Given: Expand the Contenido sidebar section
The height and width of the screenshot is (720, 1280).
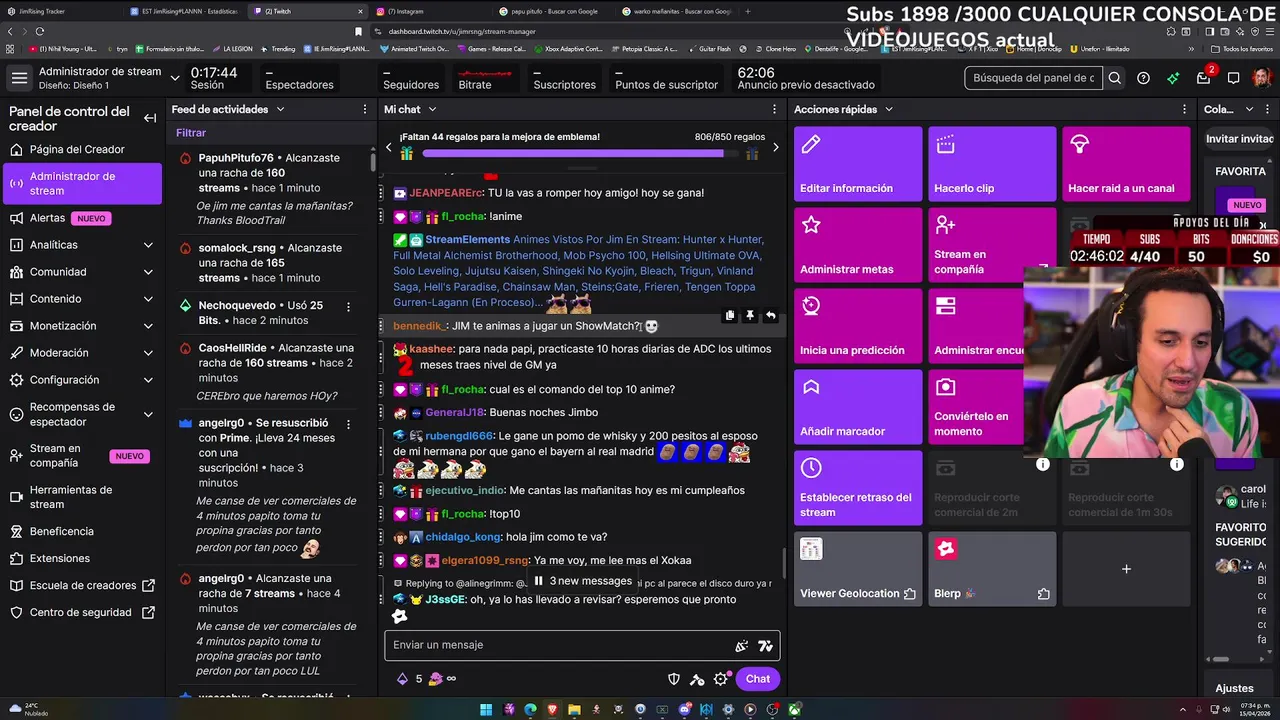Looking at the screenshot, I should coord(148,299).
